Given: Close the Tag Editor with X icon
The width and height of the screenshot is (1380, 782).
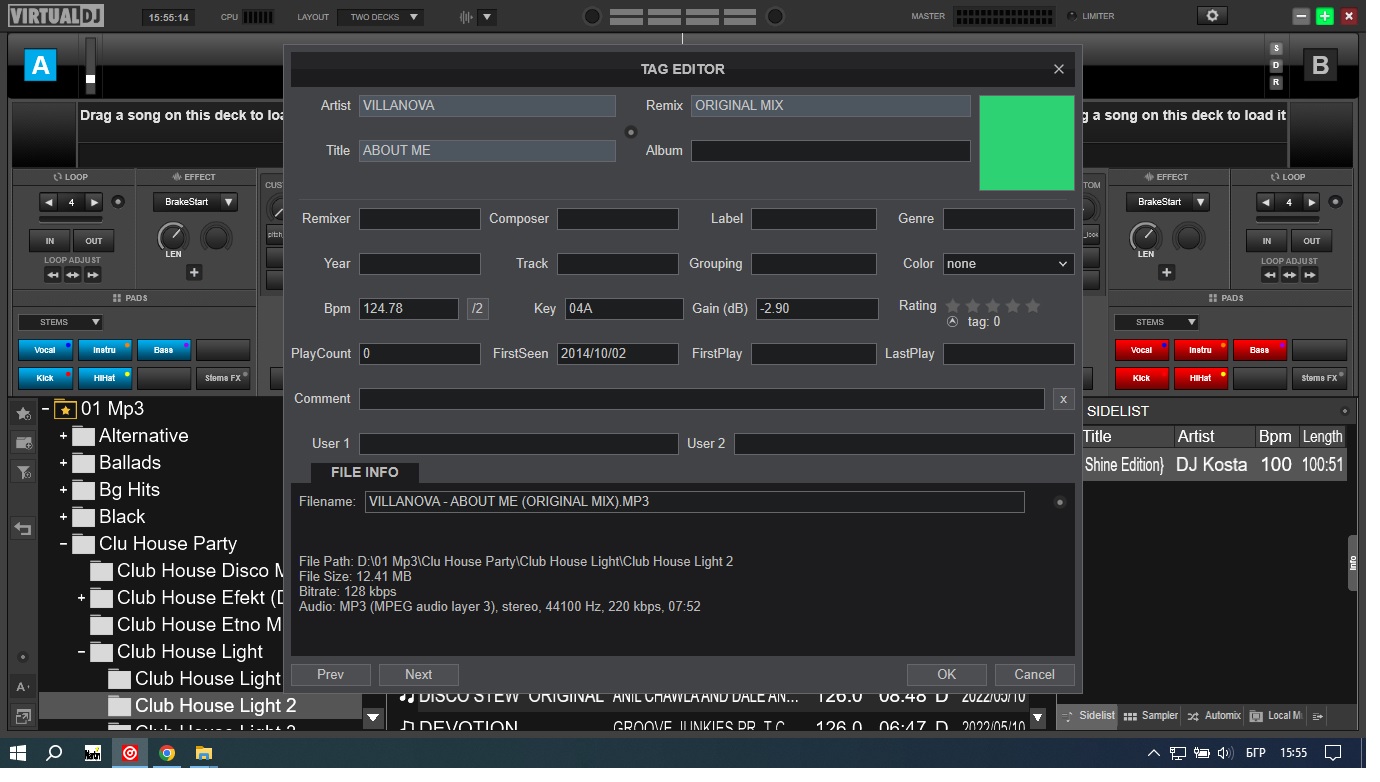Looking at the screenshot, I should [1058, 69].
